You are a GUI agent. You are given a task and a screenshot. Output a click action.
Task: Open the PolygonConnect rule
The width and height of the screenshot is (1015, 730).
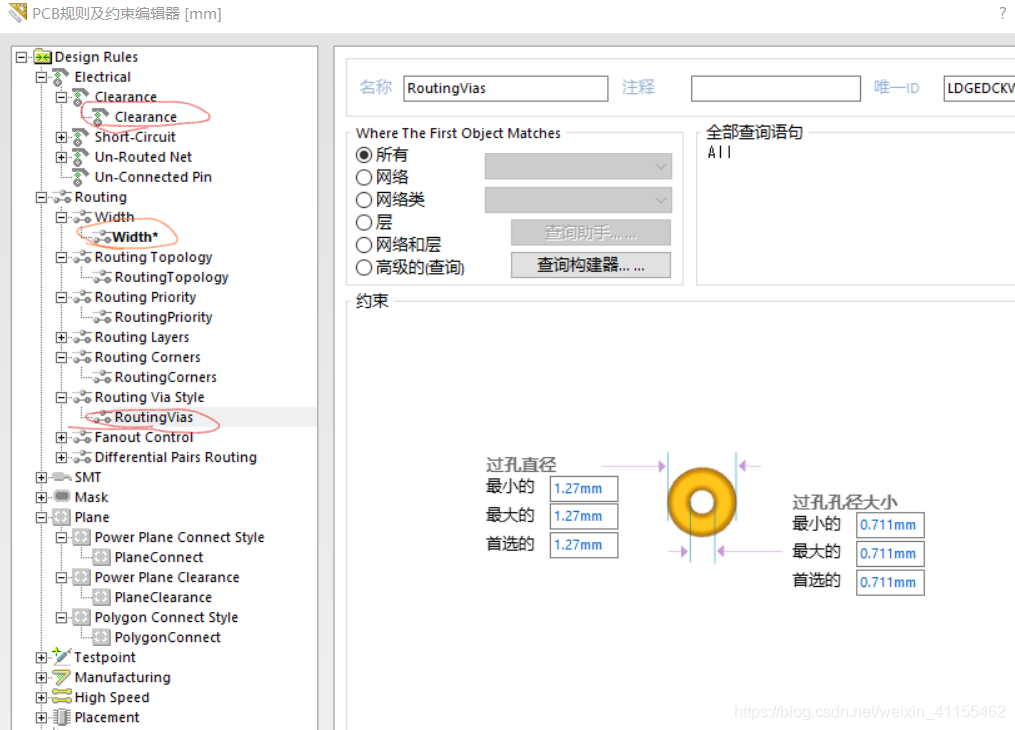point(167,637)
